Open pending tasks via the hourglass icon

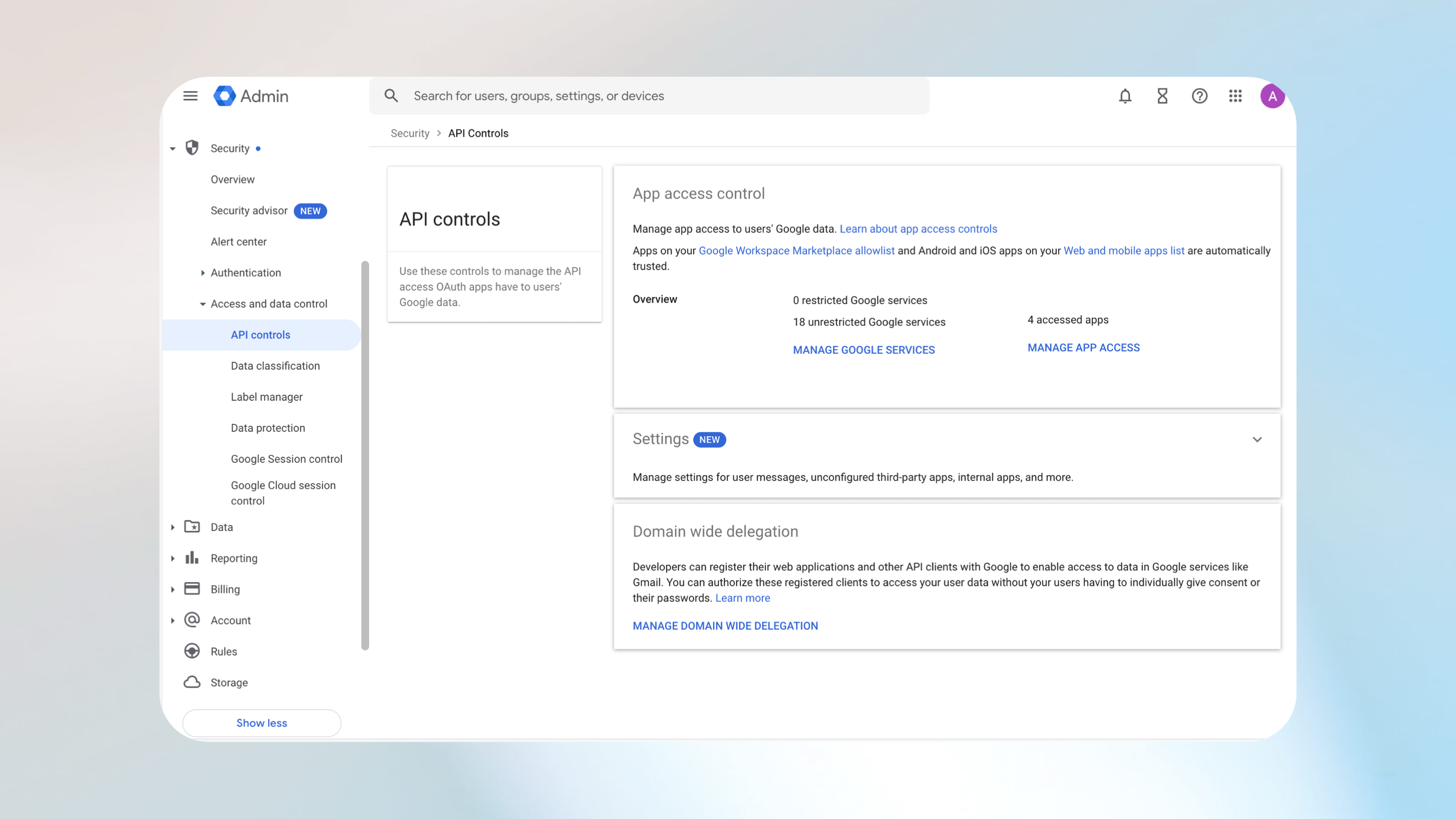pos(1162,96)
